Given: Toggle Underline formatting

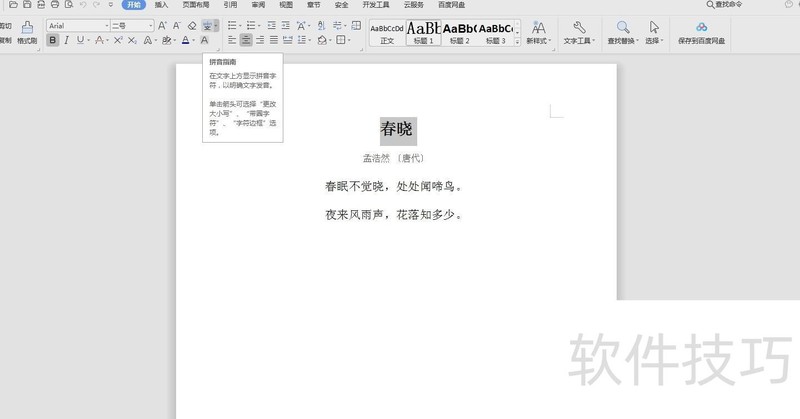Looking at the screenshot, I should click(x=80, y=40).
